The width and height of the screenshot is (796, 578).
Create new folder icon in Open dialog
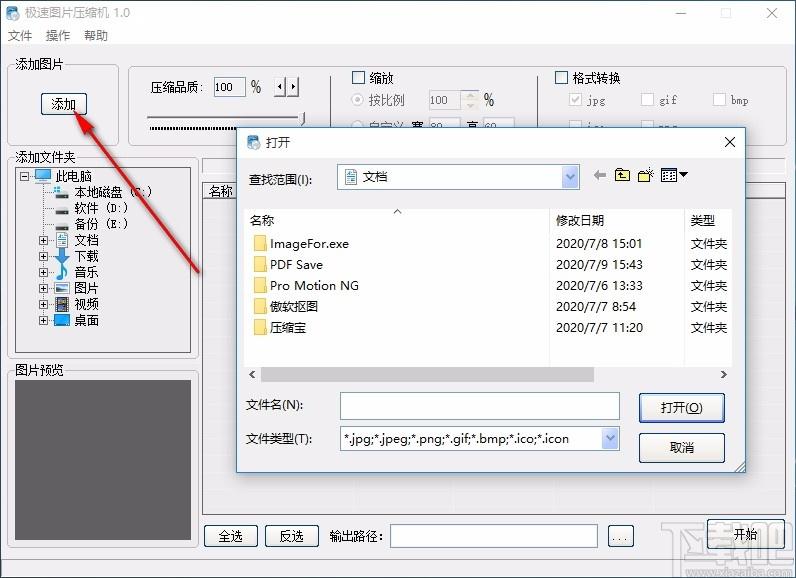[646, 175]
